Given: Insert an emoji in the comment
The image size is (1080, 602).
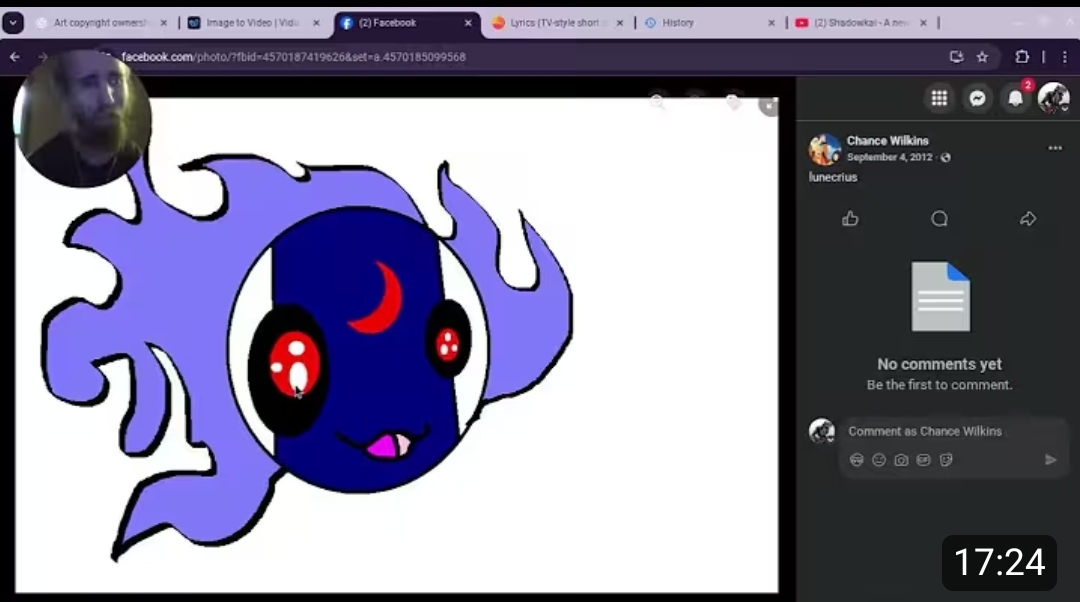Looking at the screenshot, I should point(879,460).
